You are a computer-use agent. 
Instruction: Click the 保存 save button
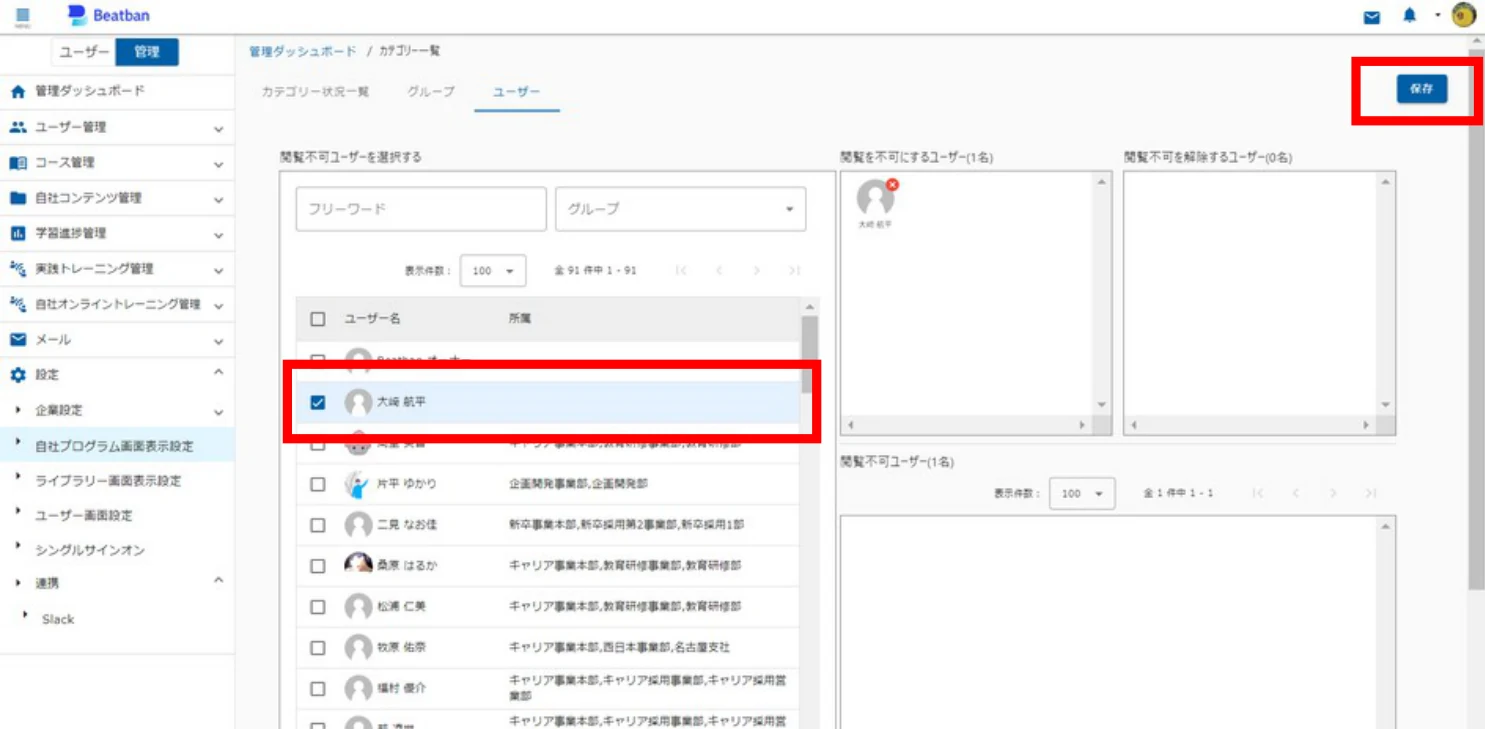pos(1422,89)
